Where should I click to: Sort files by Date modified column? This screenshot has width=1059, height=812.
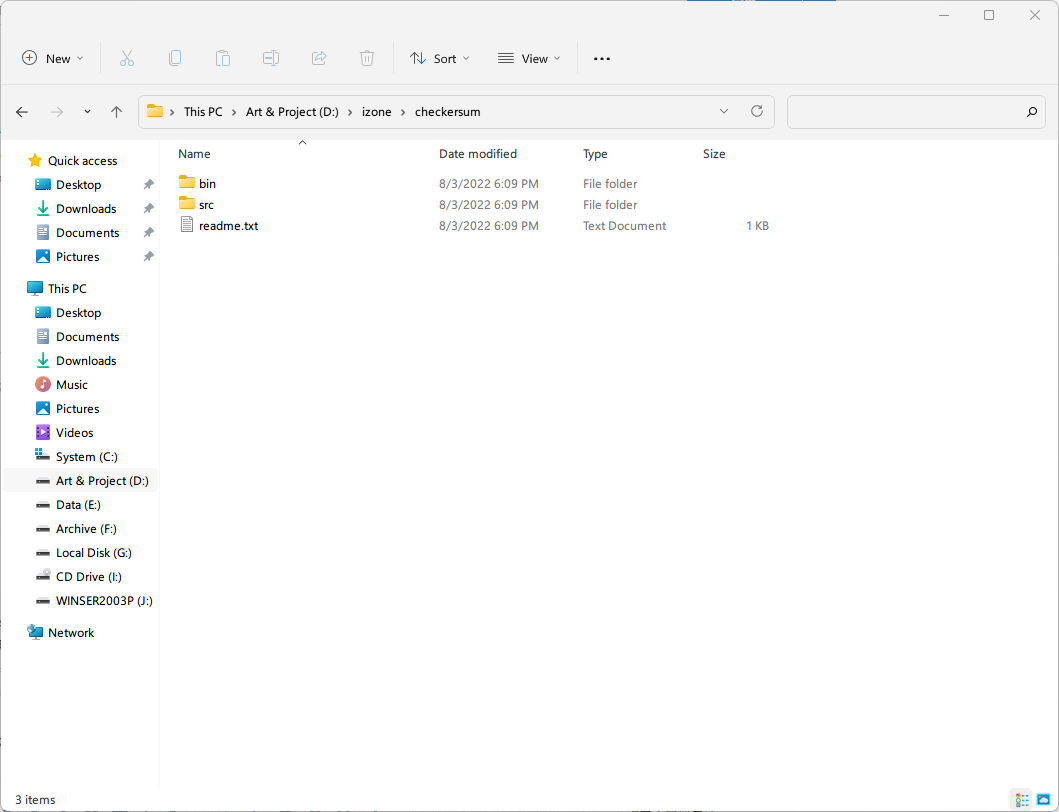click(x=478, y=154)
